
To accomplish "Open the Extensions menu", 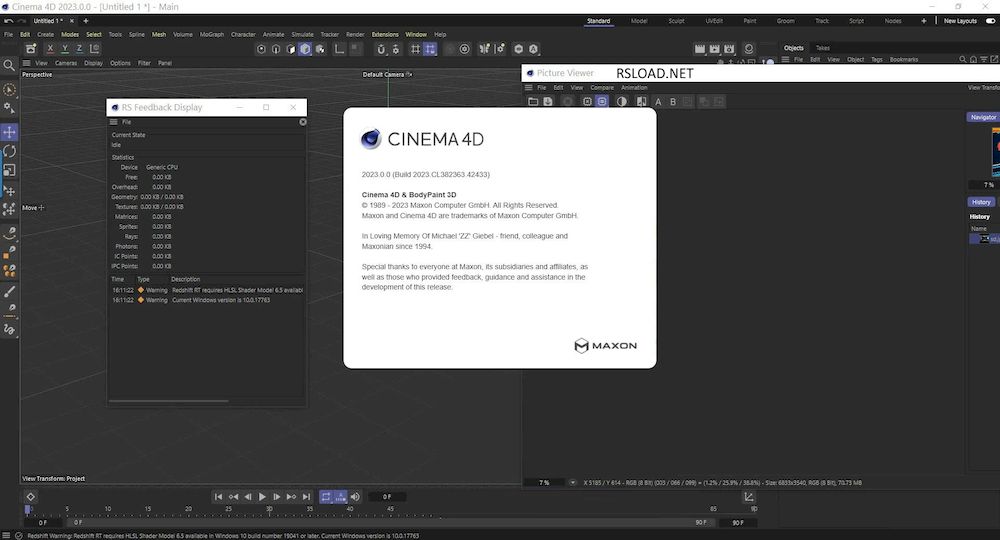I will coord(385,34).
